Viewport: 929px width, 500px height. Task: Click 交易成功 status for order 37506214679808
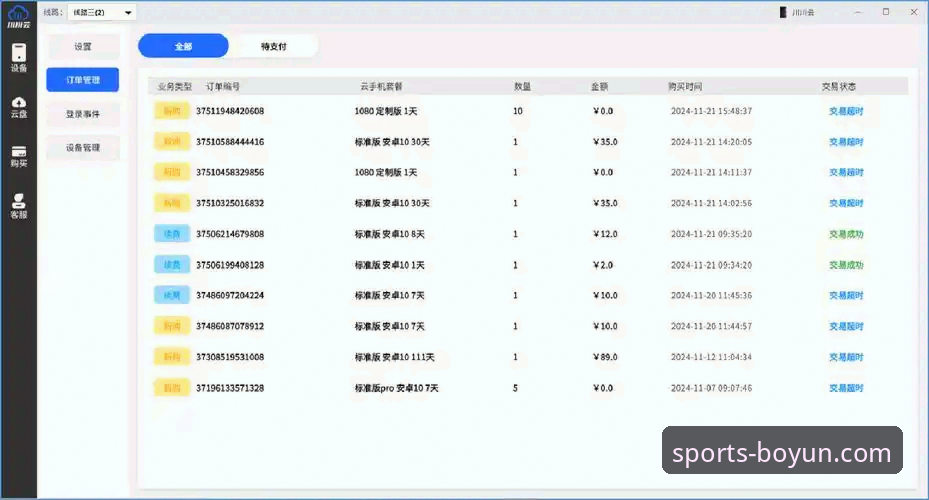[846, 234]
